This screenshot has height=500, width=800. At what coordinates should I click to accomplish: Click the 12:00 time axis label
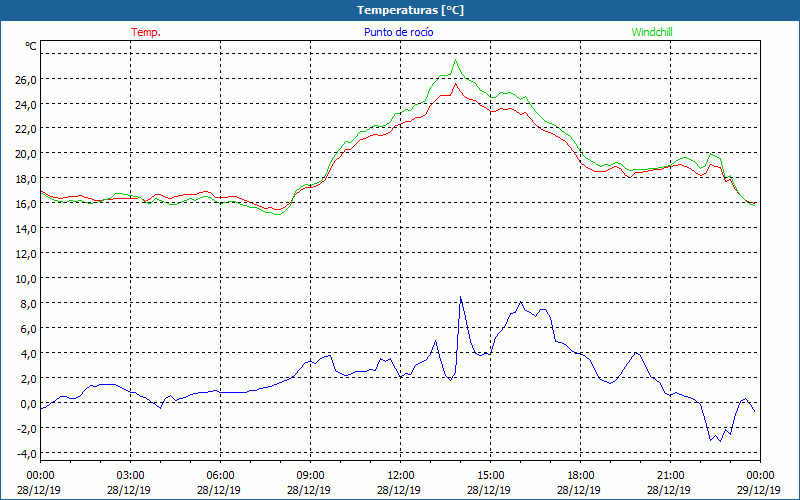pos(401,476)
